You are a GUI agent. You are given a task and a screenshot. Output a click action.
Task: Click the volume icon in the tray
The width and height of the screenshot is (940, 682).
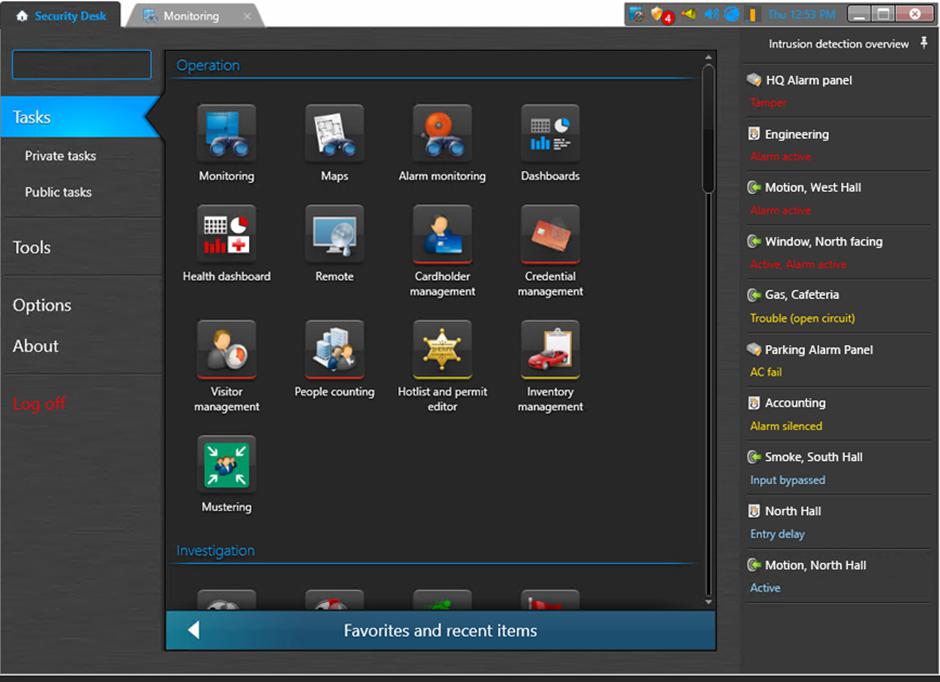coord(711,14)
